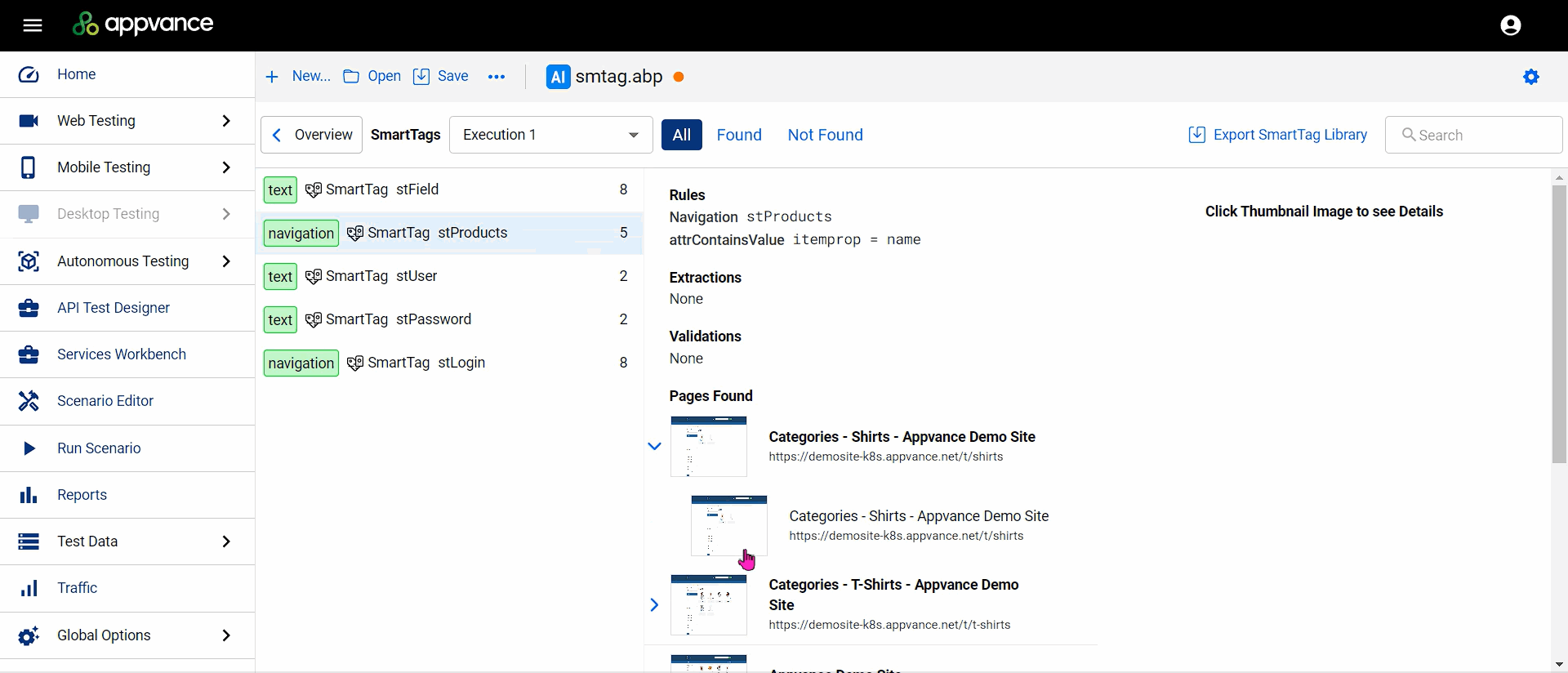Click the Home dashboard icon
This screenshot has width=1568, height=673.
29,74
